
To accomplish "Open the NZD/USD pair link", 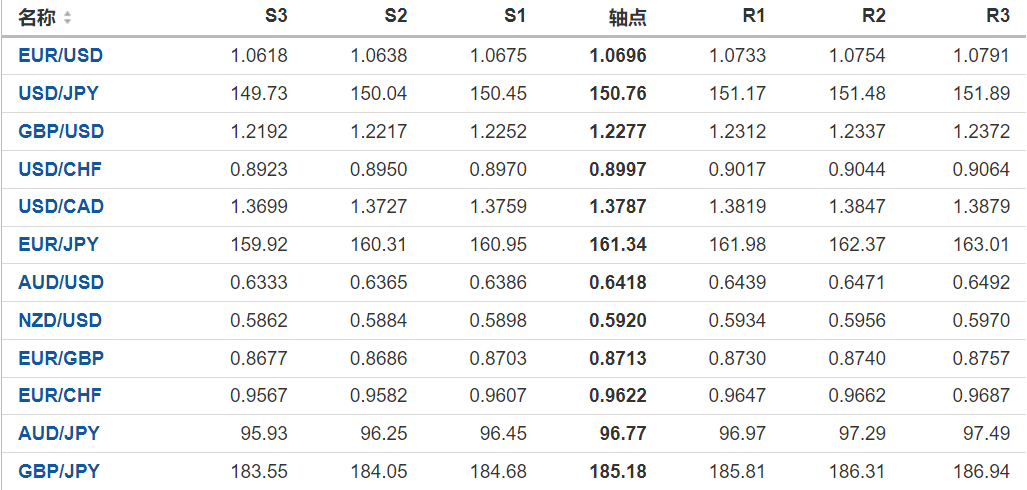I will [60, 320].
